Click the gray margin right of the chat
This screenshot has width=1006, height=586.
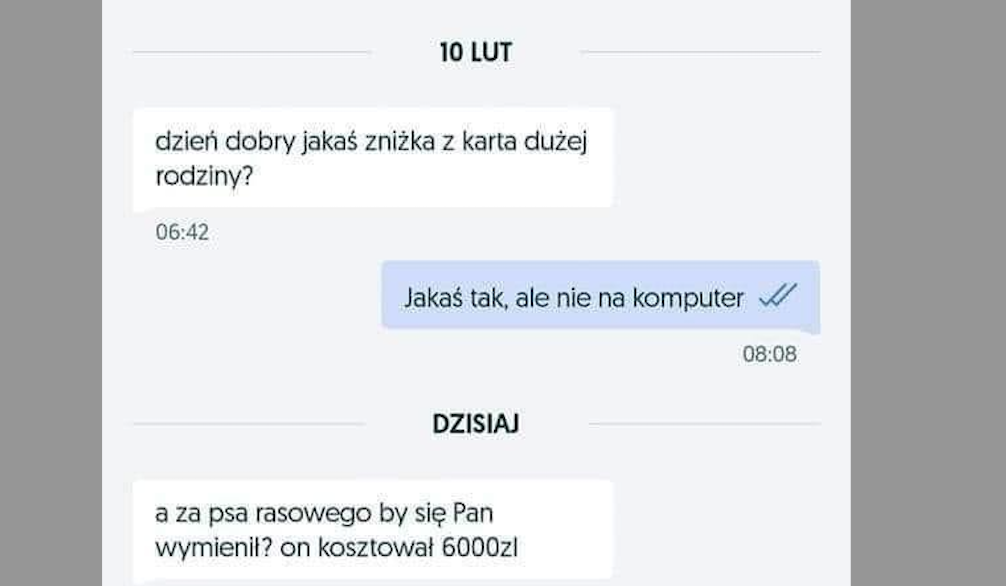(x=928, y=293)
